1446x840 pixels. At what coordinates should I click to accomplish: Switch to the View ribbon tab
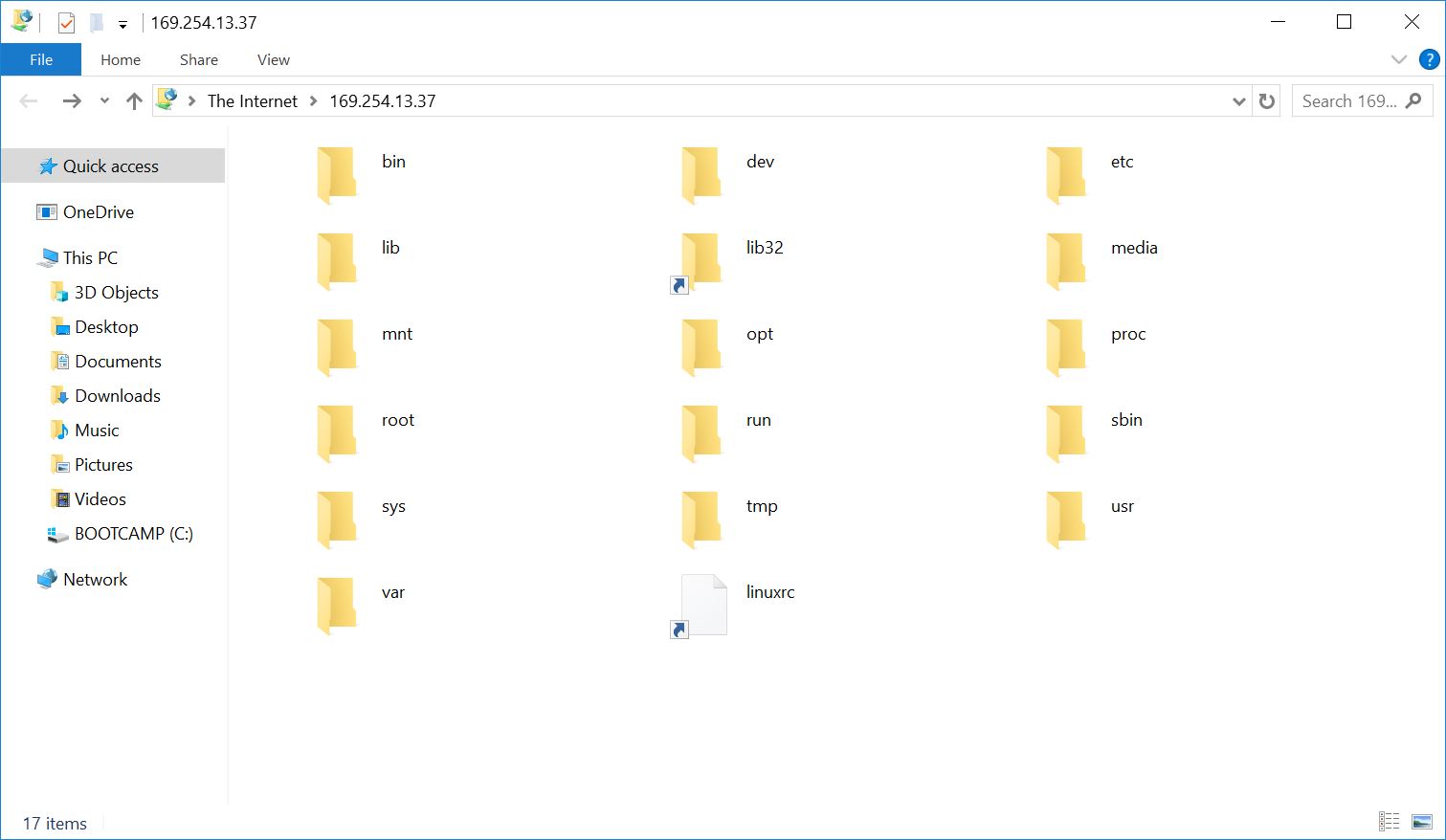pos(274,59)
